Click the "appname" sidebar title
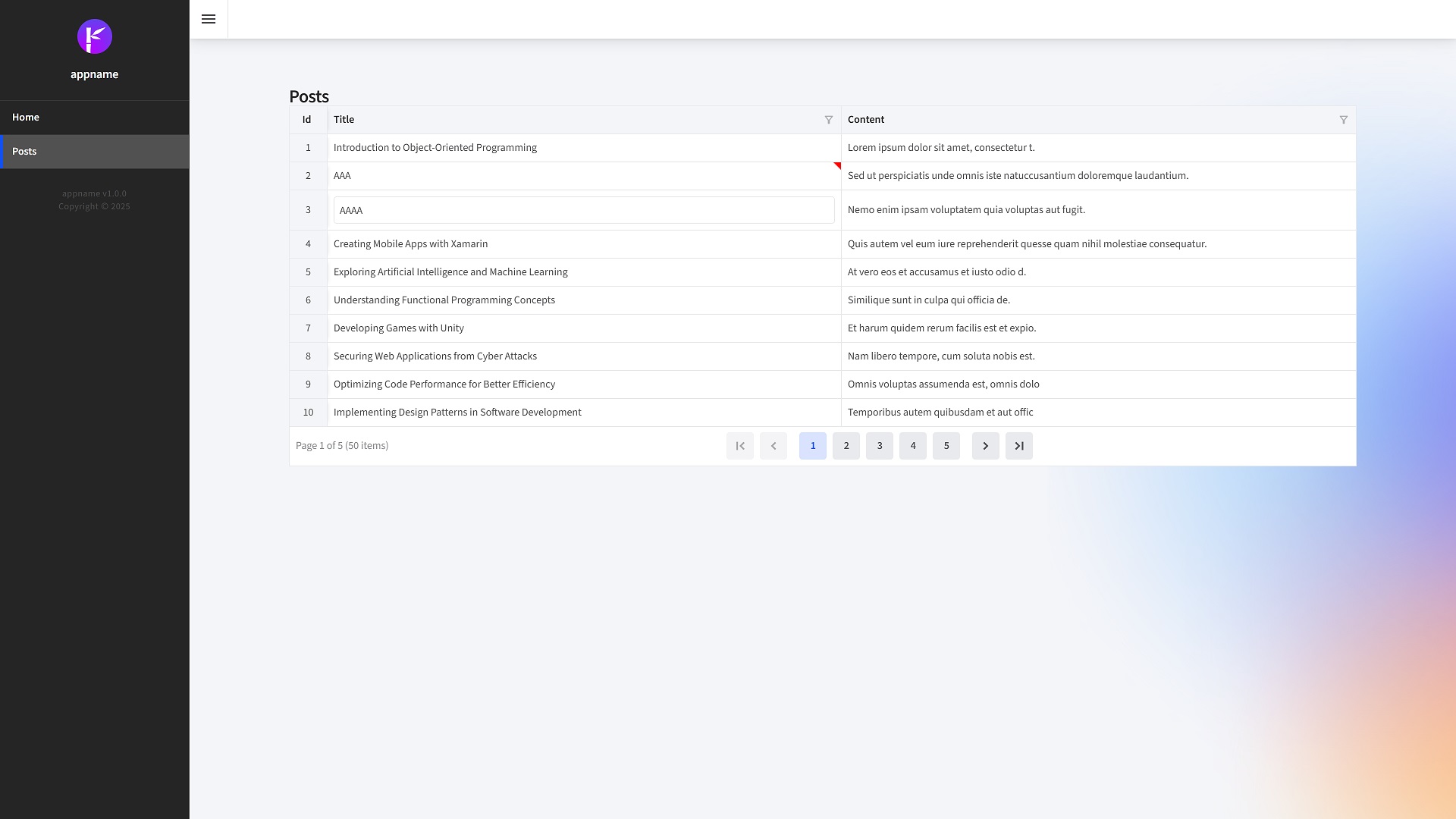 click(x=95, y=74)
